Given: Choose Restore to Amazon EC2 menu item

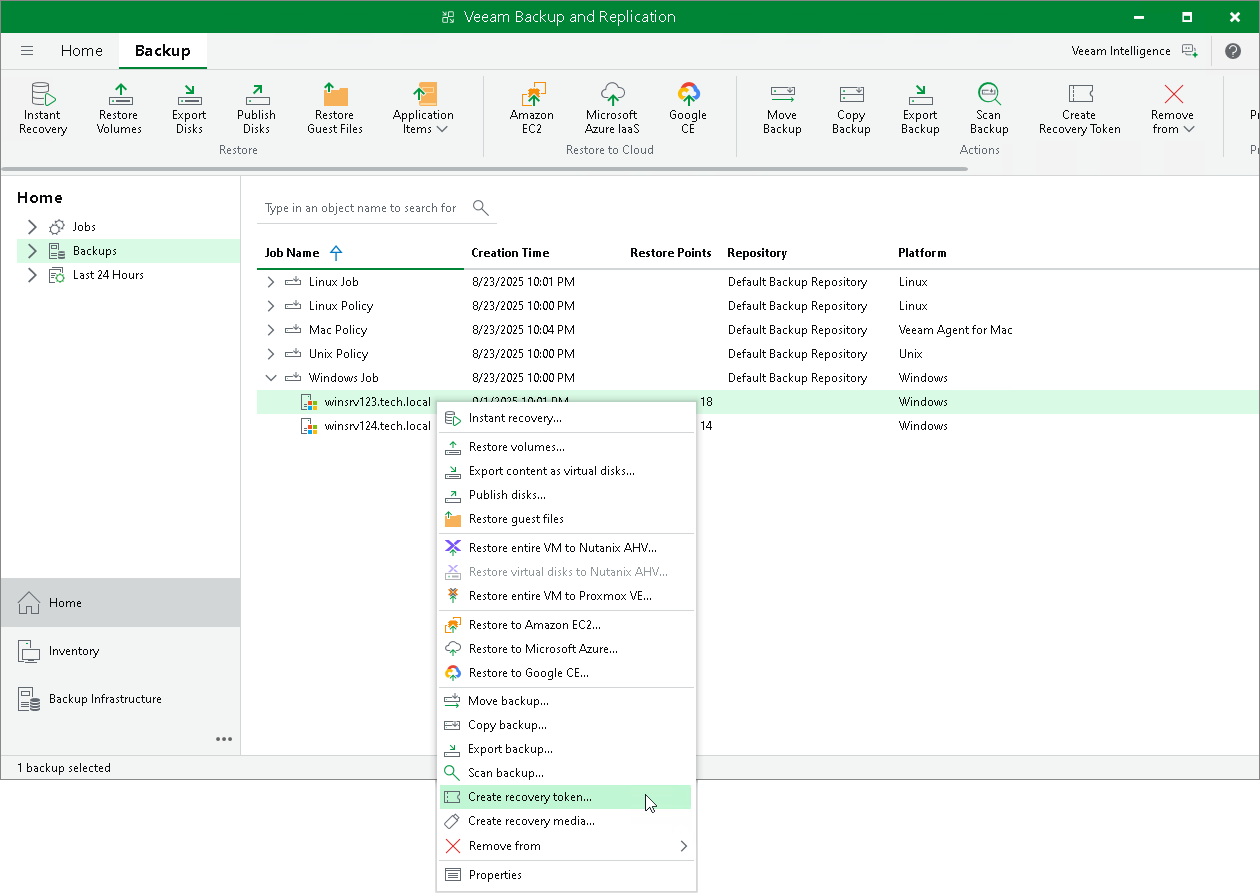Looking at the screenshot, I should (566, 625).
